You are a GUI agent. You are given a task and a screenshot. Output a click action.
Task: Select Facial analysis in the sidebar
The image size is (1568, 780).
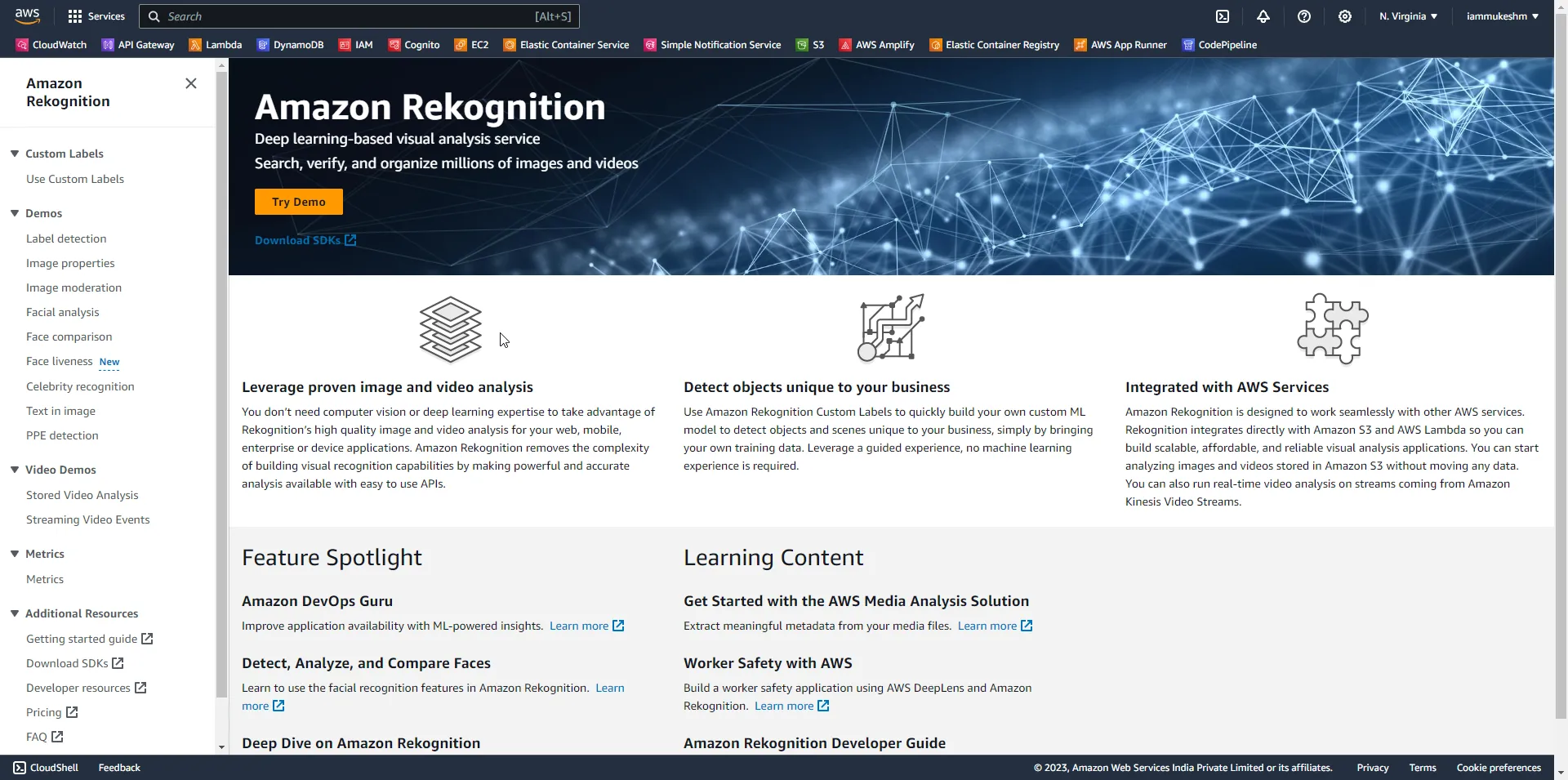click(63, 312)
